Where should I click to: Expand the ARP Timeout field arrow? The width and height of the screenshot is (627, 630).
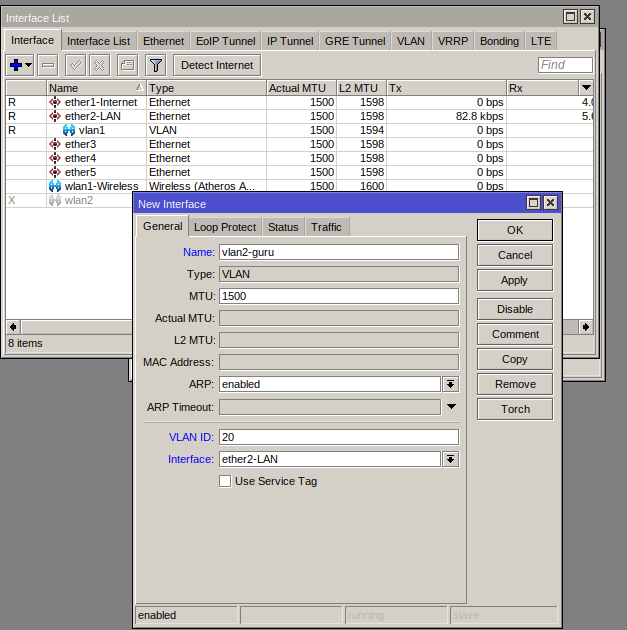tap(450, 407)
